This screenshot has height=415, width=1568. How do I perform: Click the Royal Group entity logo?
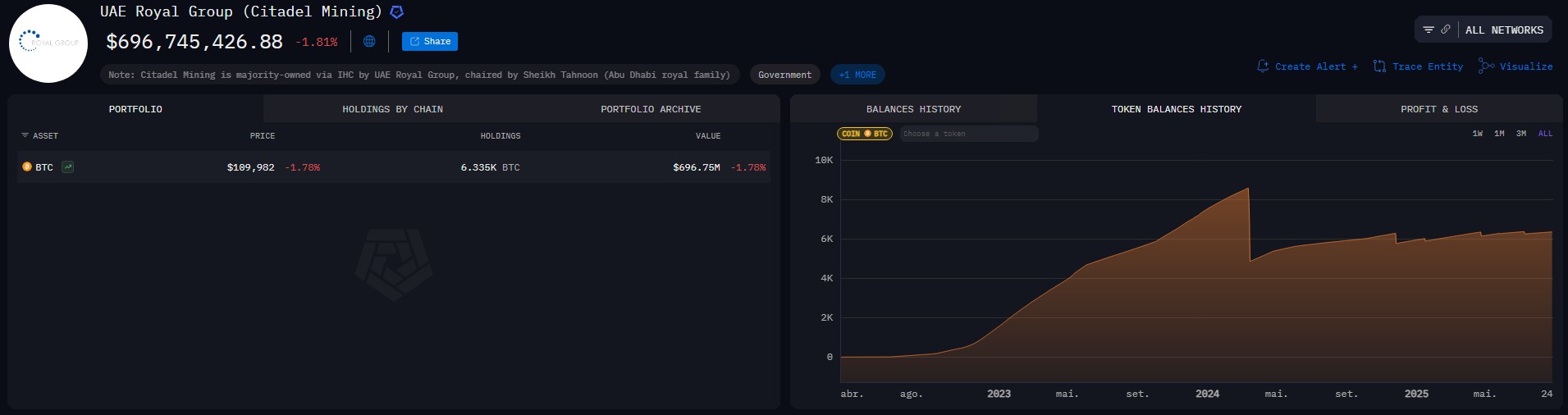48,43
